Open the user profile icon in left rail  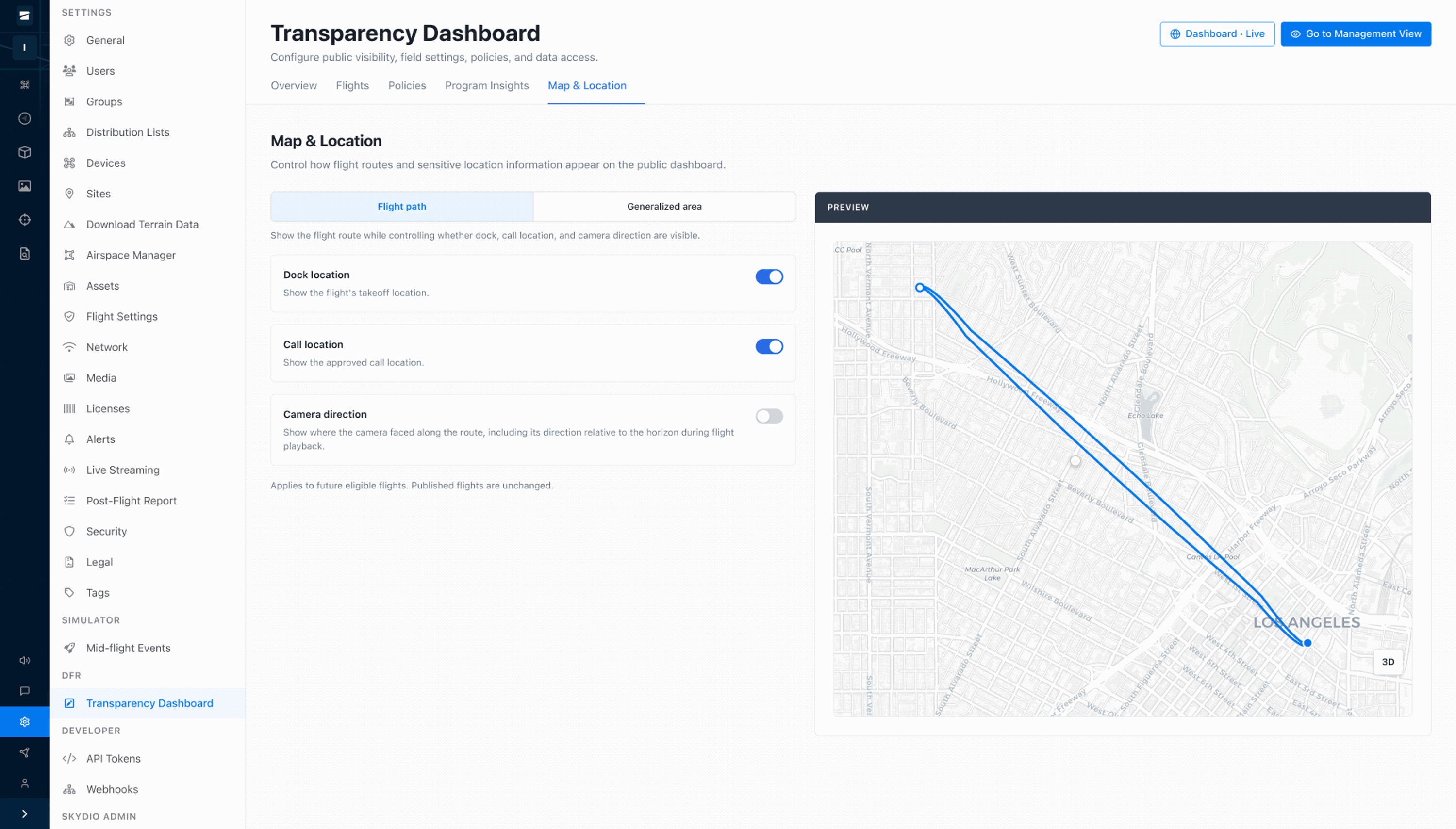pos(24,783)
